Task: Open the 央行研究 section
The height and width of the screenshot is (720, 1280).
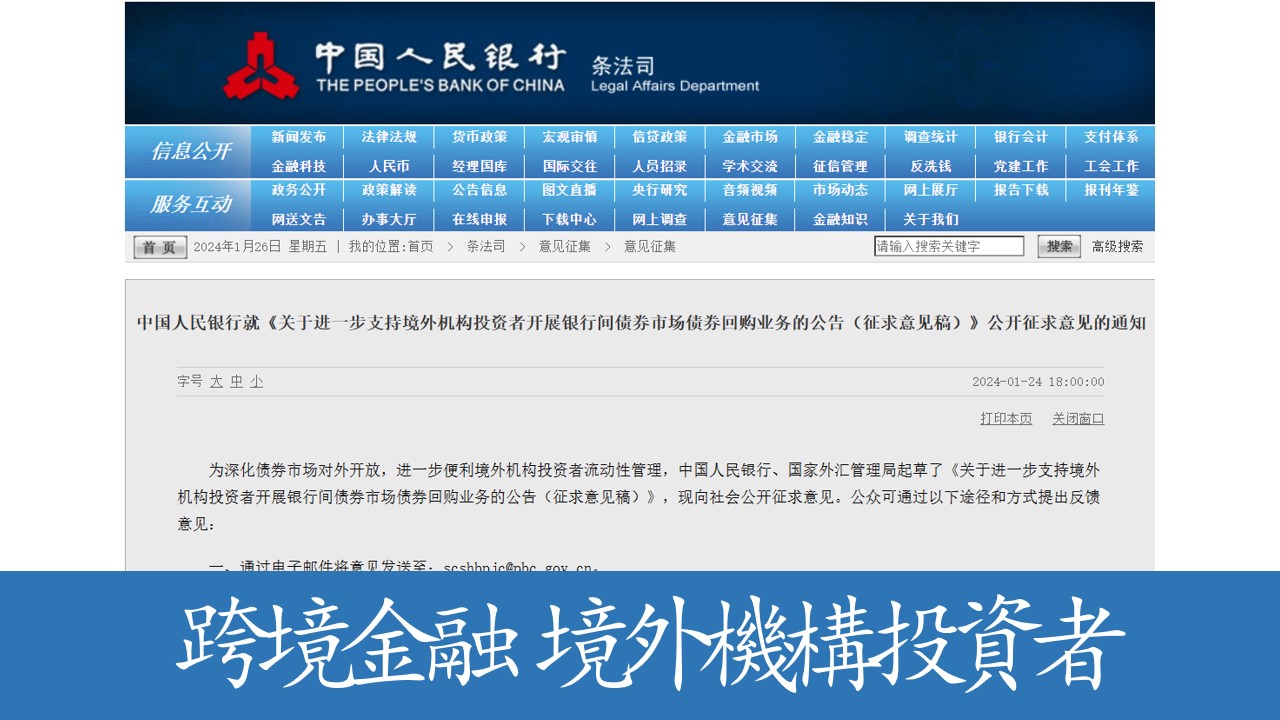Action: (x=660, y=190)
